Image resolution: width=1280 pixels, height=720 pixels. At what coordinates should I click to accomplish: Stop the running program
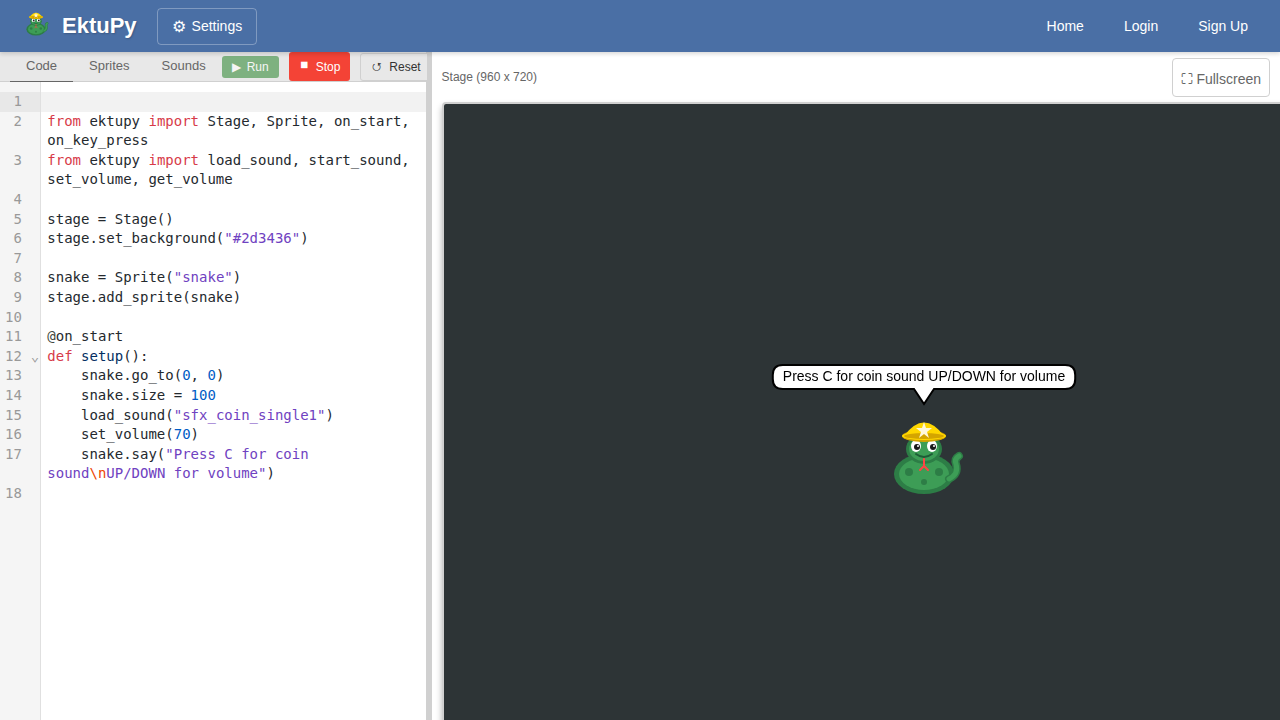pyautogui.click(x=319, y=67)
